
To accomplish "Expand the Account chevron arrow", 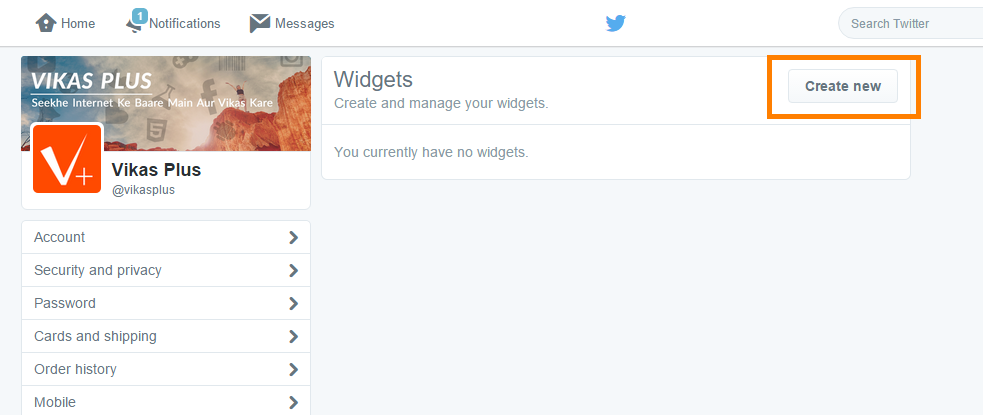I will (293, 238).
